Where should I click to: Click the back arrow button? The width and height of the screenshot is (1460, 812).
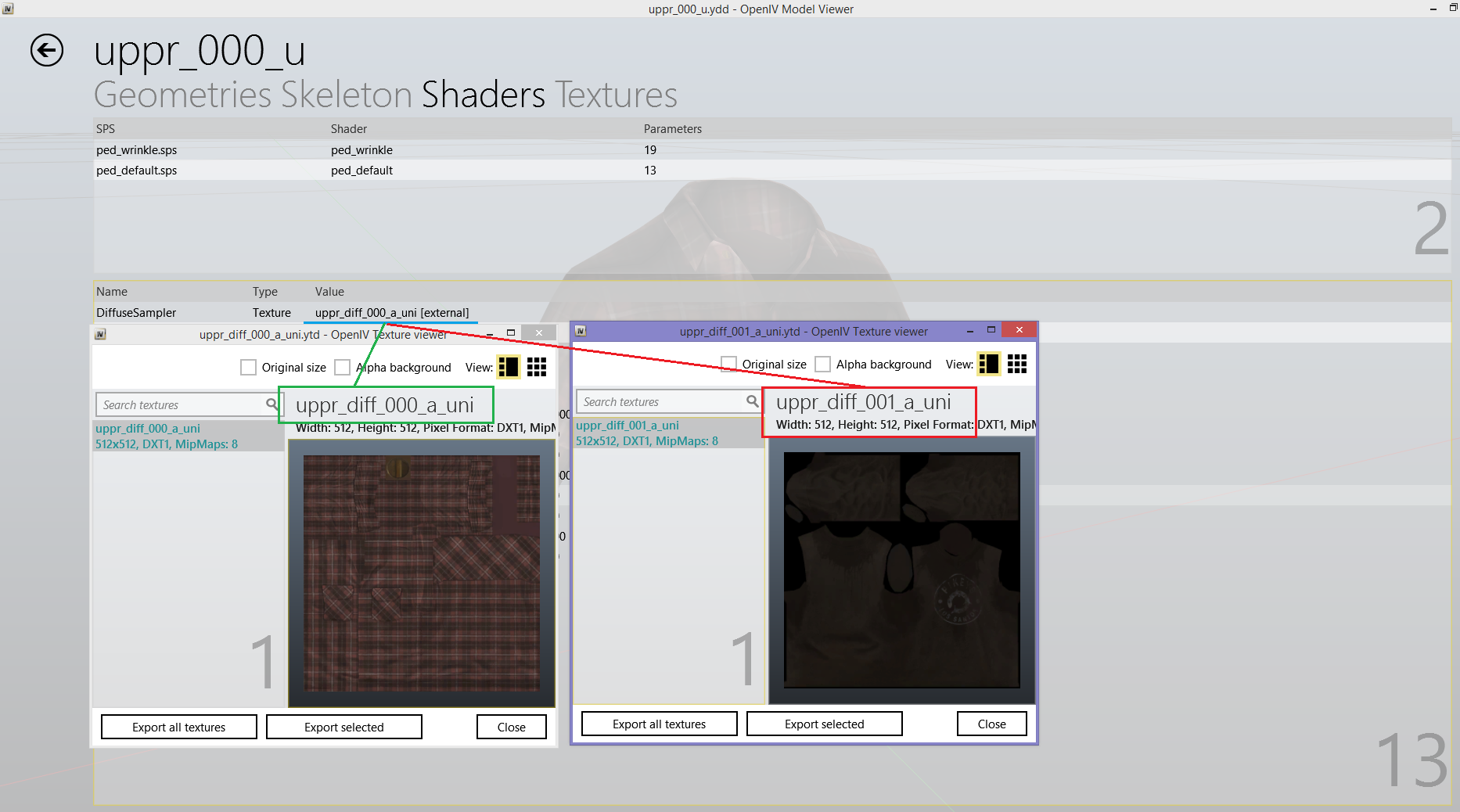coord(47,51)
